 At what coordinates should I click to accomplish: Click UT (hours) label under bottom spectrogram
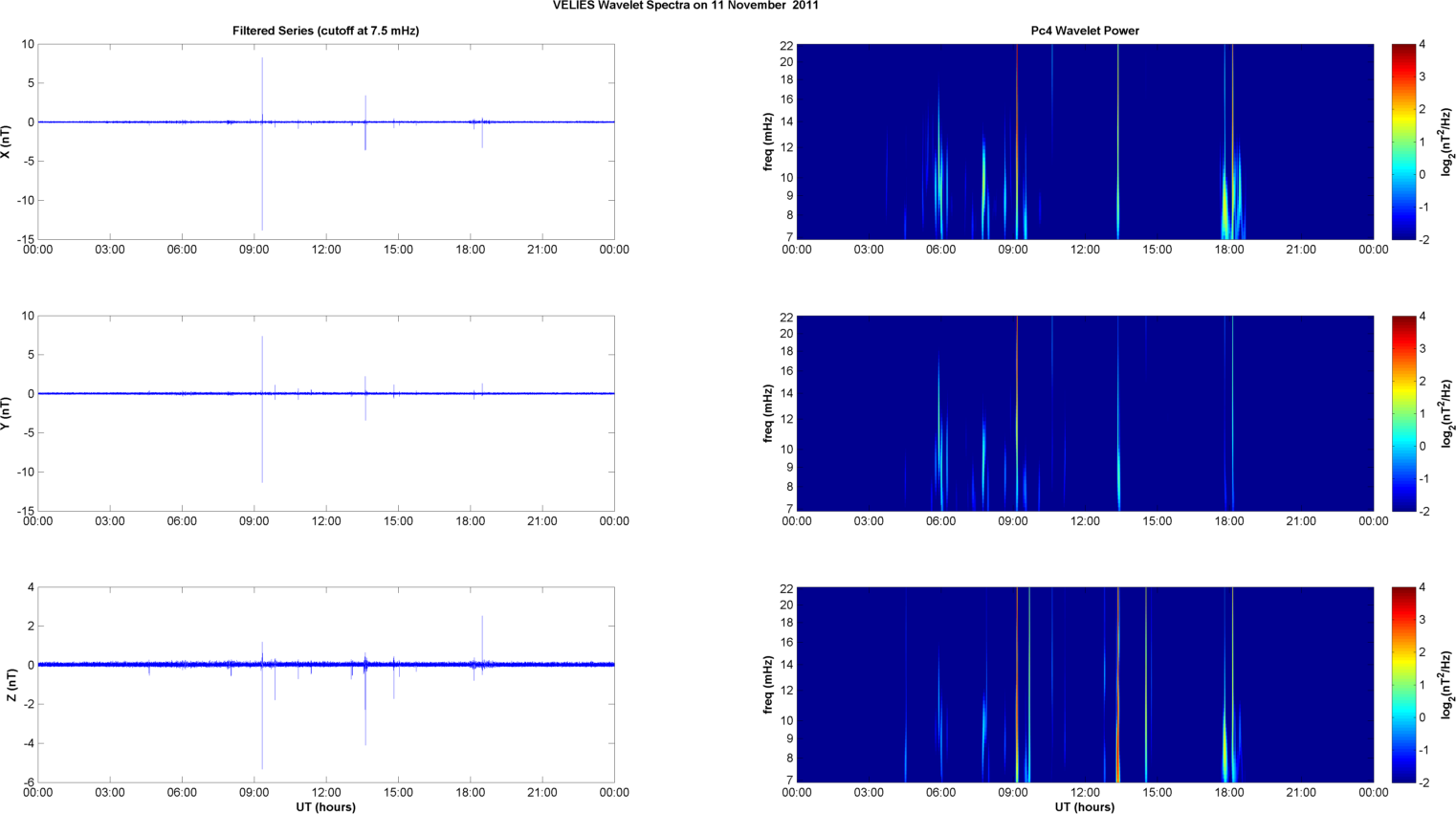1084,807
